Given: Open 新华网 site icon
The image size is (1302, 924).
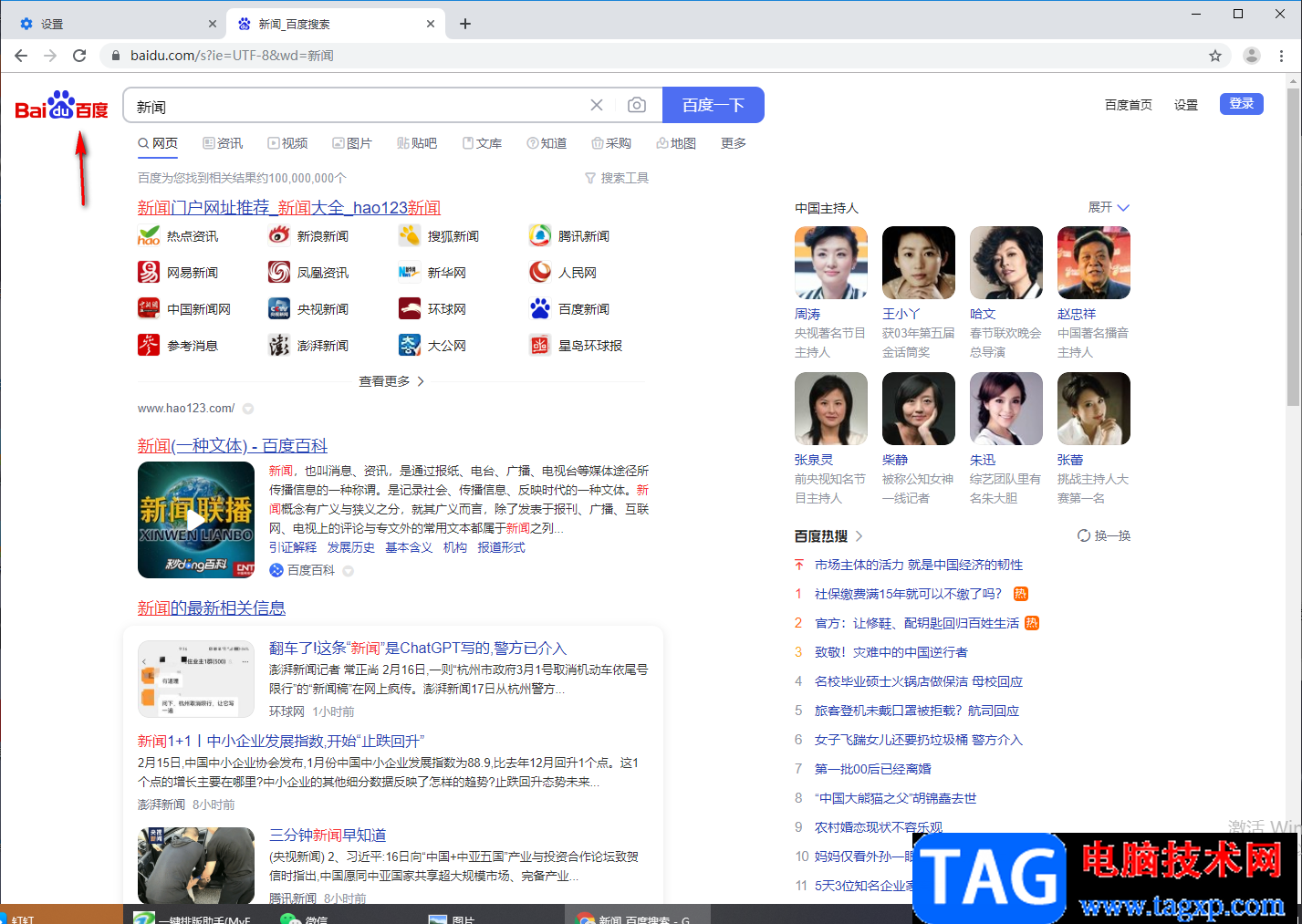Looking at the screenshot, I should (x=410, y=272).
